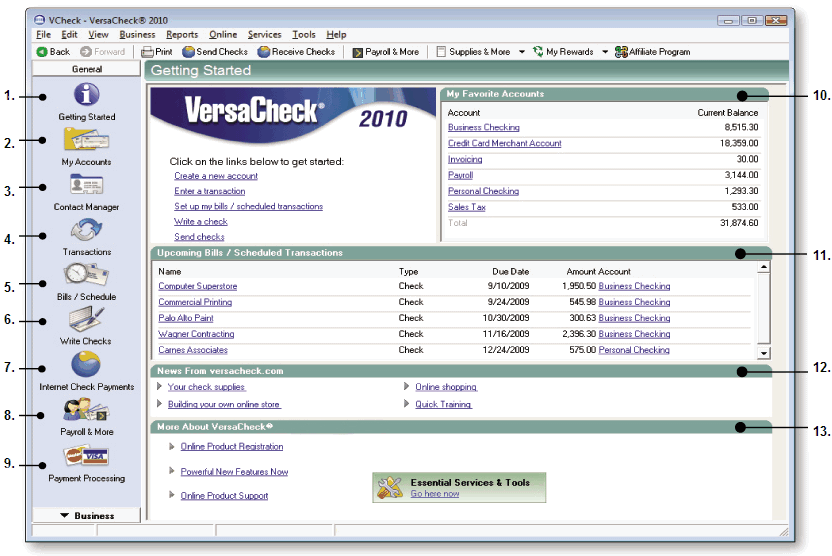This screenshot has height=556, width=832.
Task: Click triangle beside Quick Training
Action: 406,404
